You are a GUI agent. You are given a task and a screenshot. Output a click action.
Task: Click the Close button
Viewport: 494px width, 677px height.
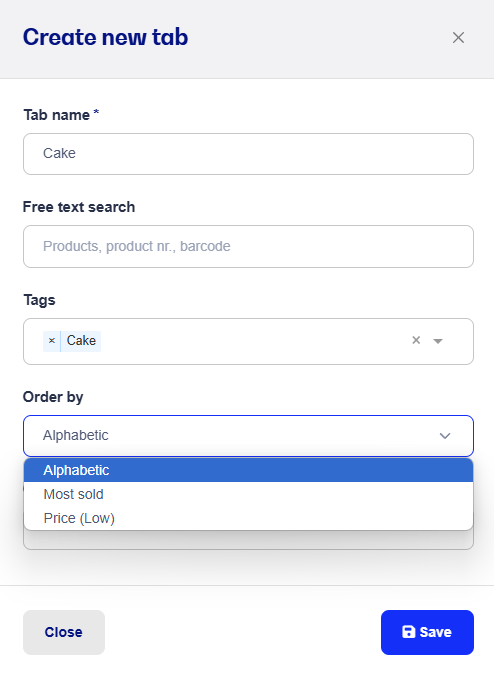pyautogui.click(x=64, y=632)
